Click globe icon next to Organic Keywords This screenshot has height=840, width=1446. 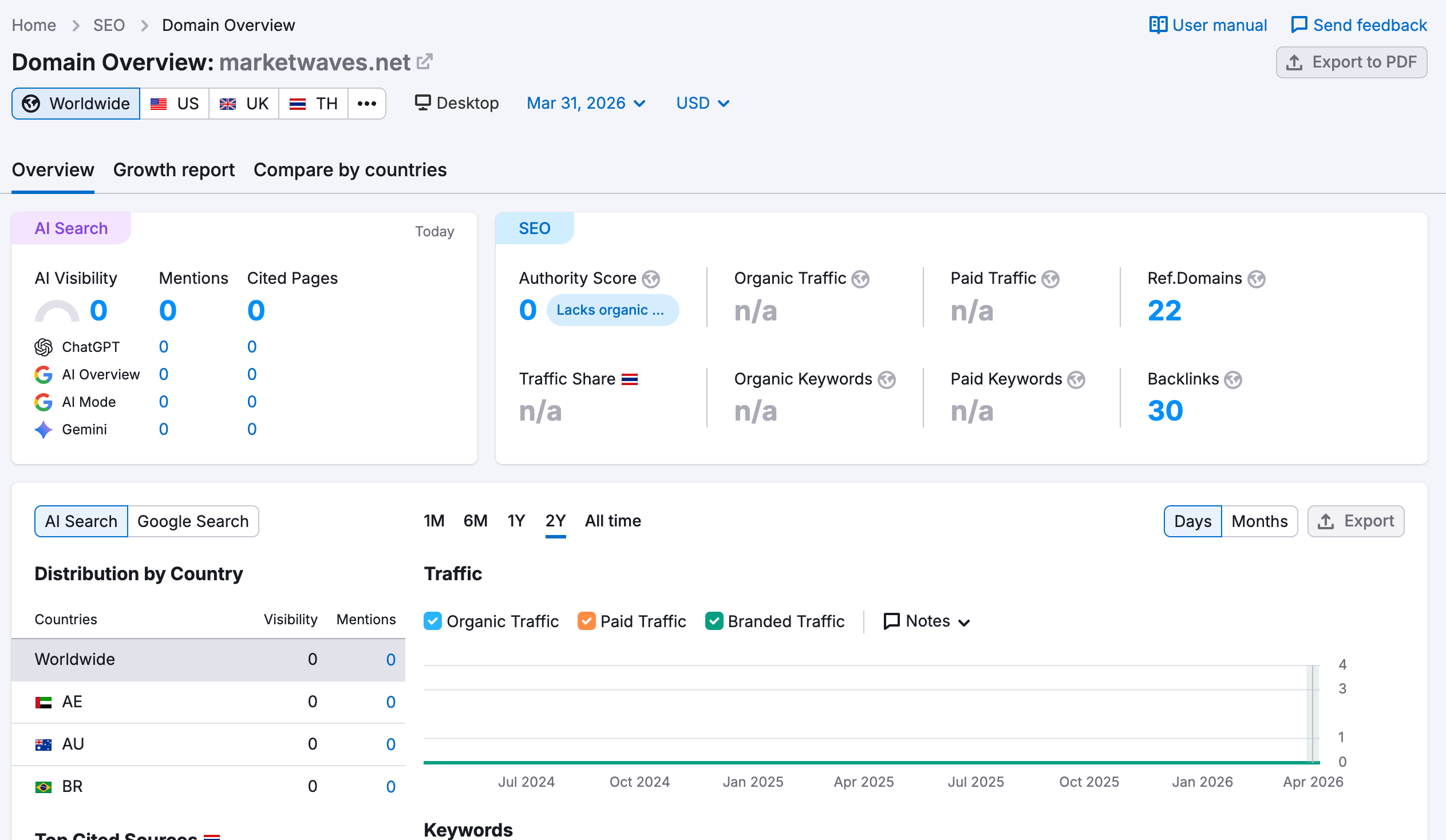pyautogui.click(x=887, y=379)
